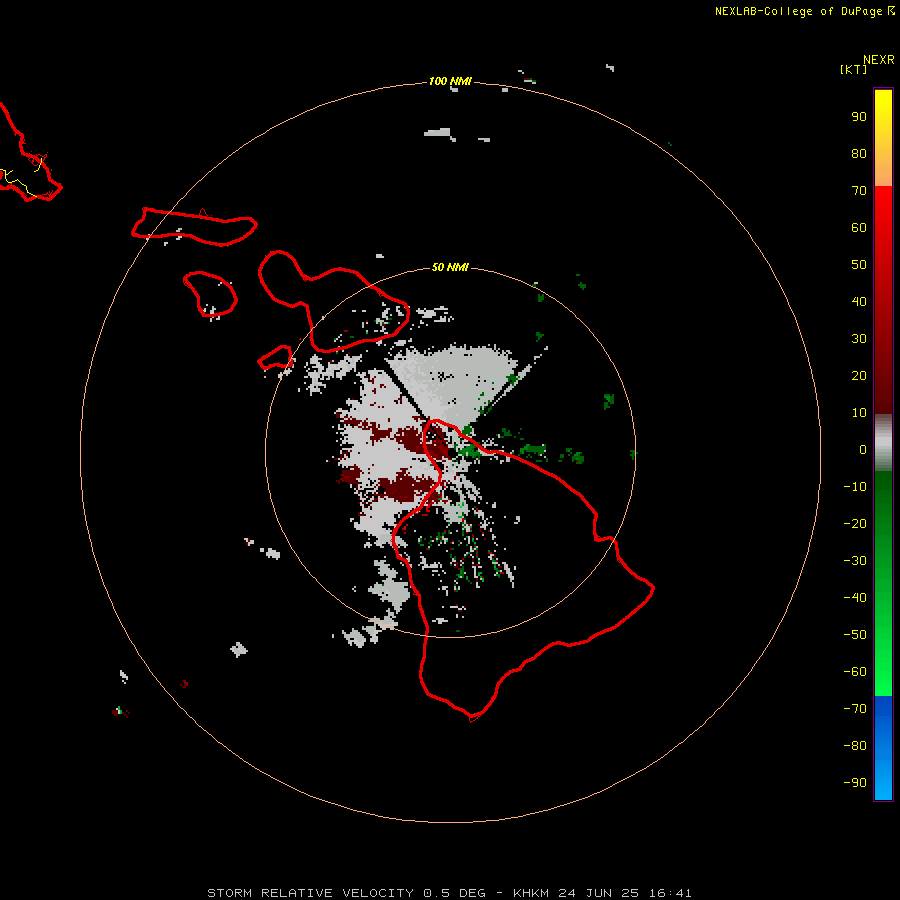Click the -90 value on the velocity scale
The image size is (900, 900).
pyautogui.click(x=855, y=783)
